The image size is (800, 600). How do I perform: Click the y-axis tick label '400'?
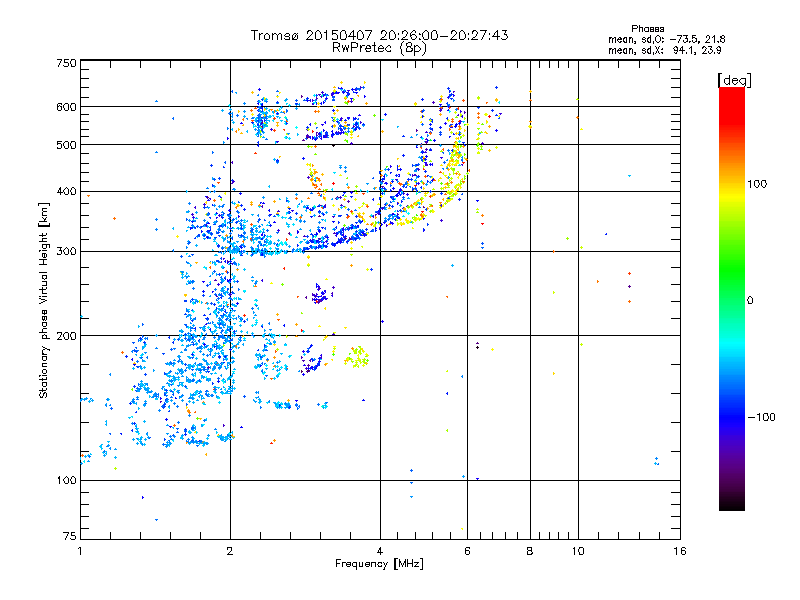66,192
